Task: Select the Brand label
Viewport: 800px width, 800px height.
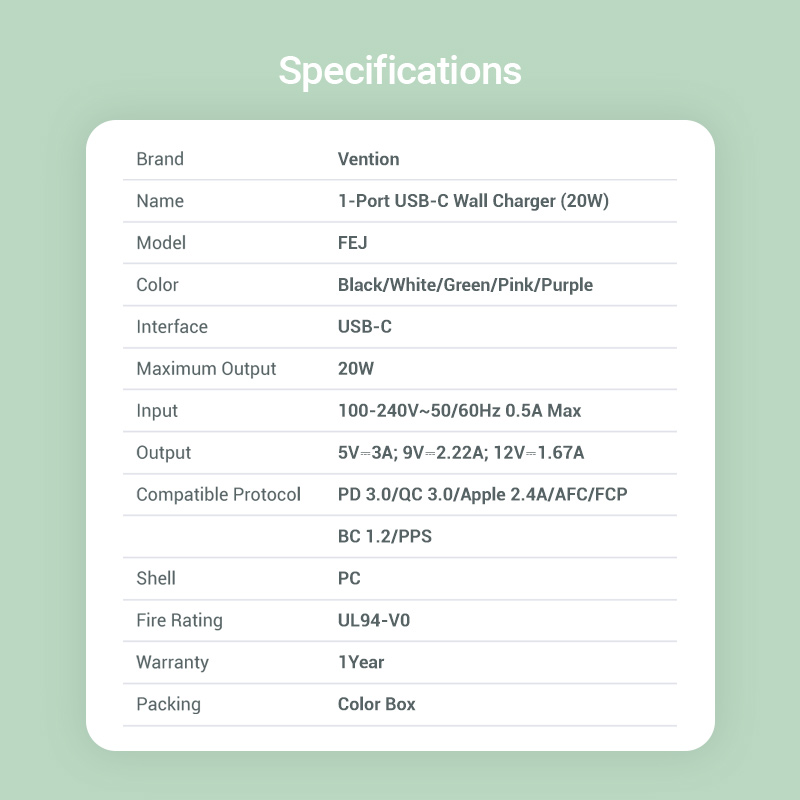Action: [160, 159]
